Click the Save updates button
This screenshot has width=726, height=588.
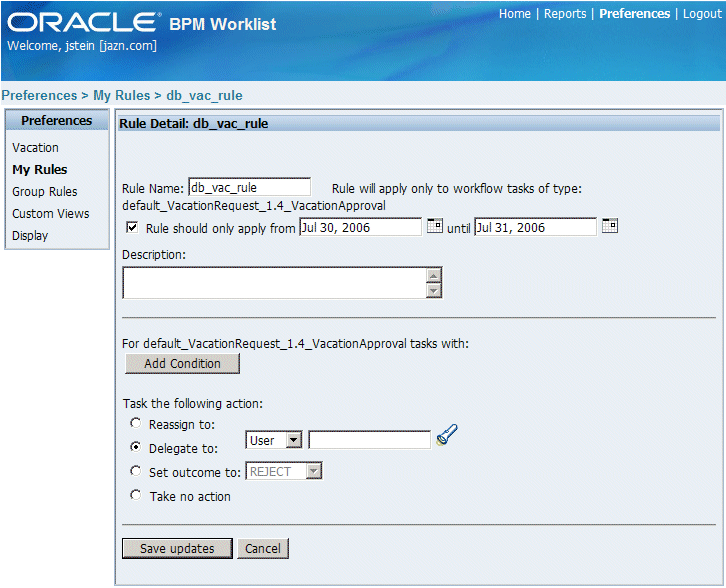[x=177, y=549]
